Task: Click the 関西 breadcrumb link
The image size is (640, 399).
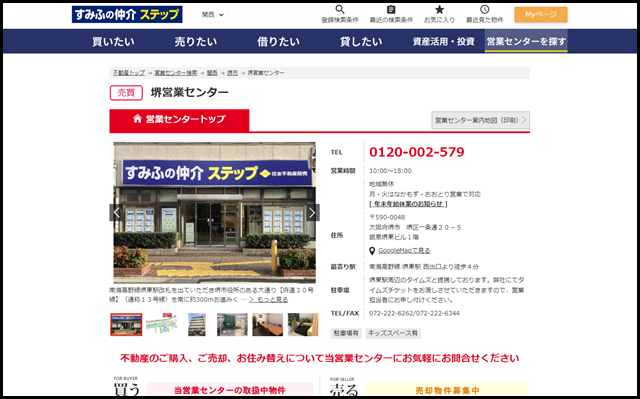Action: pyautogui.click(x=212, y=73)
